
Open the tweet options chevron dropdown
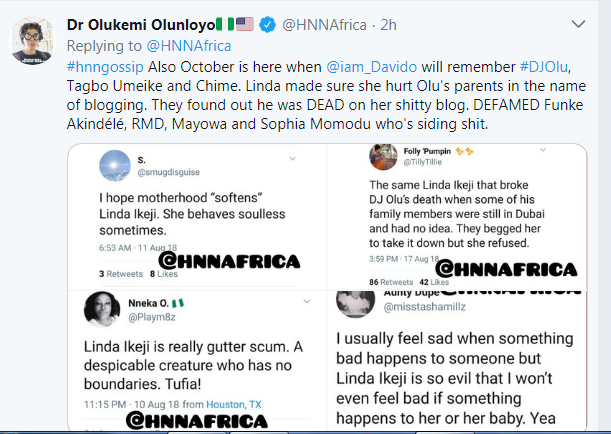tap(579, 22)
